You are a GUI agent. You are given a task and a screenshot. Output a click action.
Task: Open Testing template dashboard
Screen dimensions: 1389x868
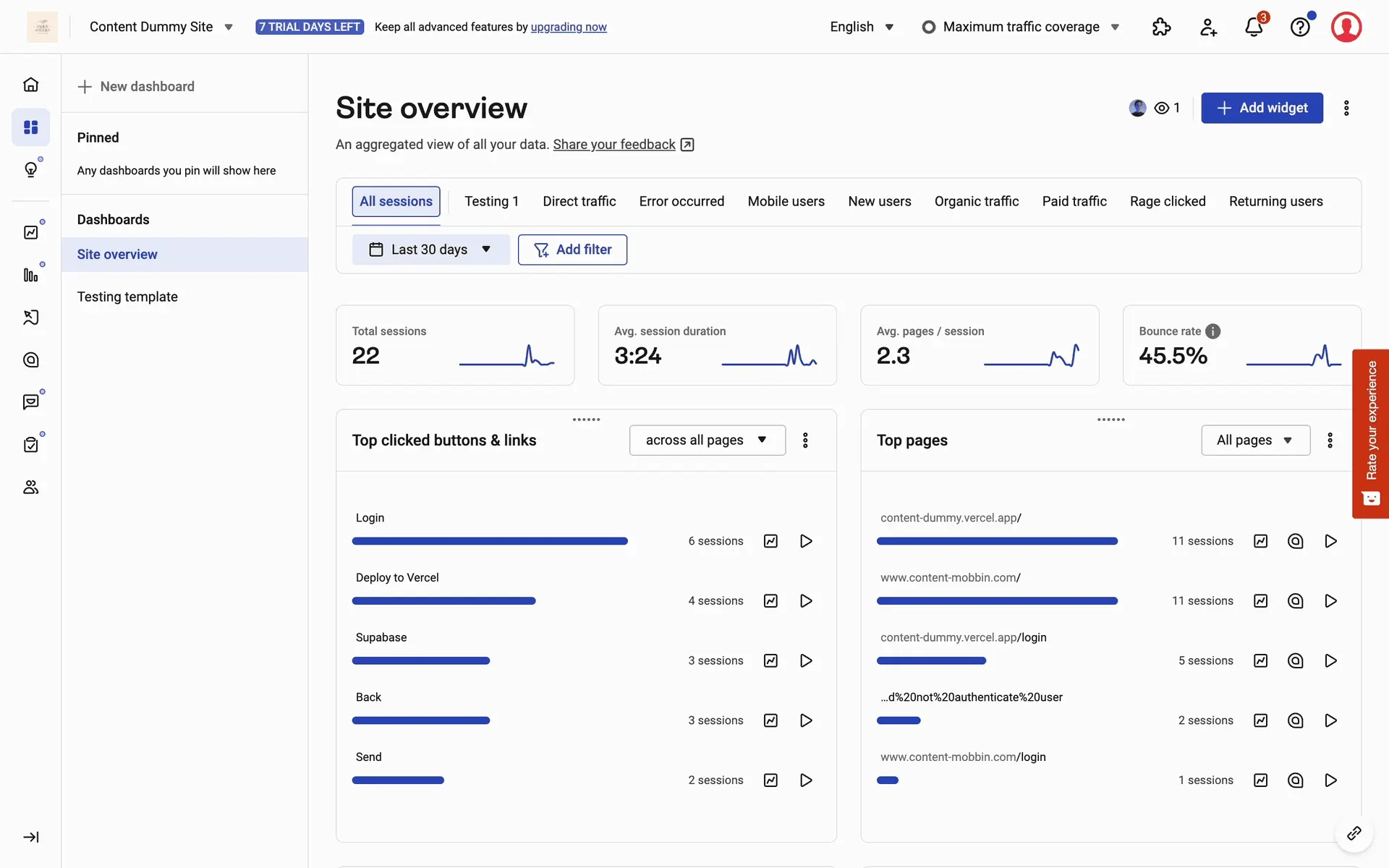coord(127,297)
